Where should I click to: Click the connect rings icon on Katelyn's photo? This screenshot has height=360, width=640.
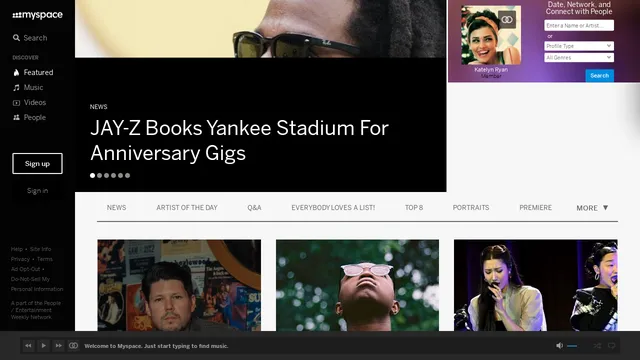tap(507, 20)
